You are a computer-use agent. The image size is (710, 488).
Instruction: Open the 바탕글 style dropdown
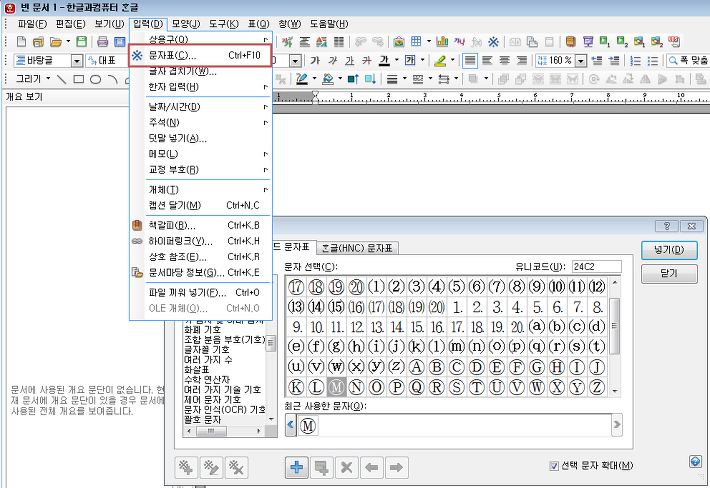[x=77, y=61]
